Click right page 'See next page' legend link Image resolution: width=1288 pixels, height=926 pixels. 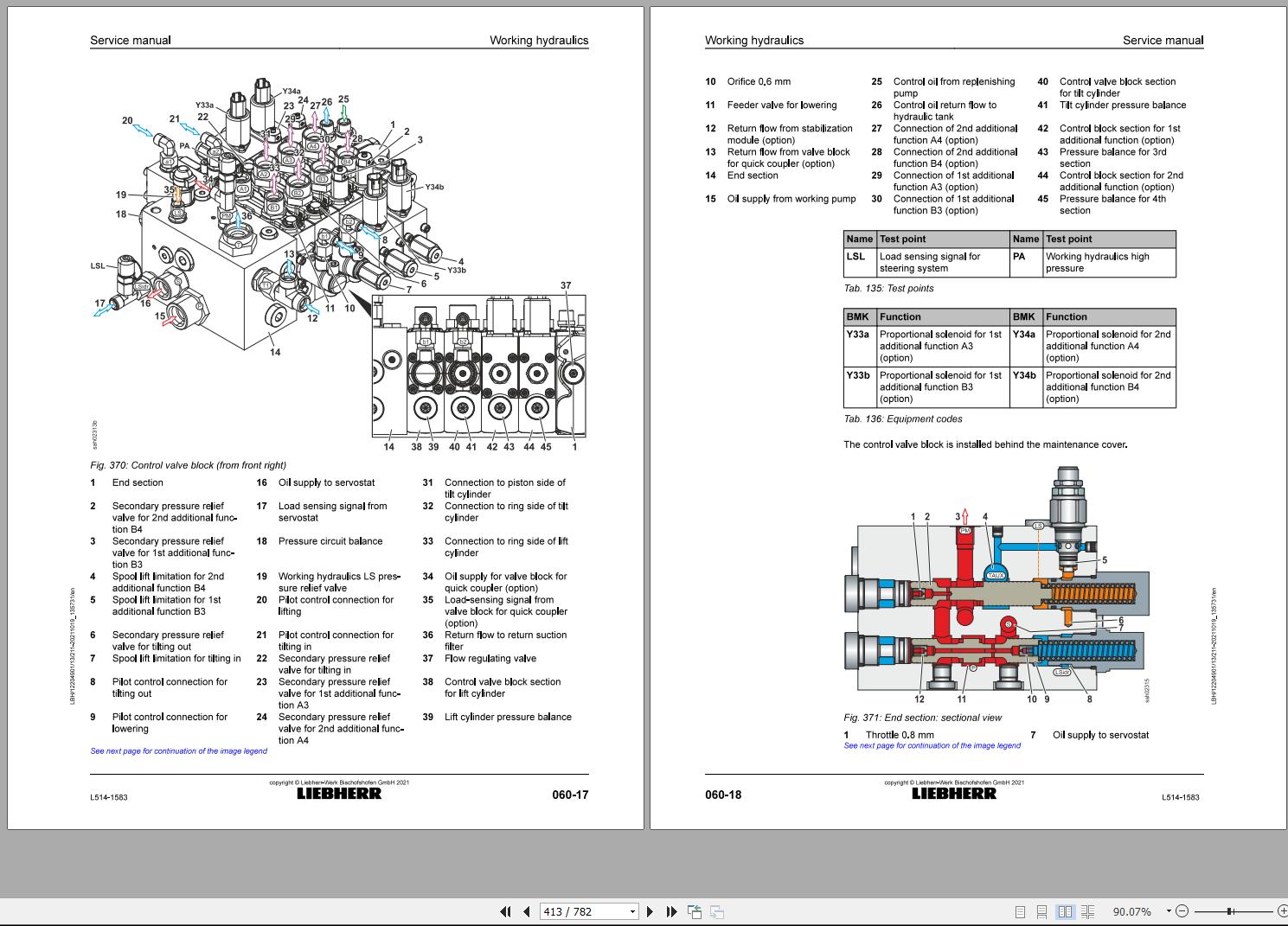(932, 745)
